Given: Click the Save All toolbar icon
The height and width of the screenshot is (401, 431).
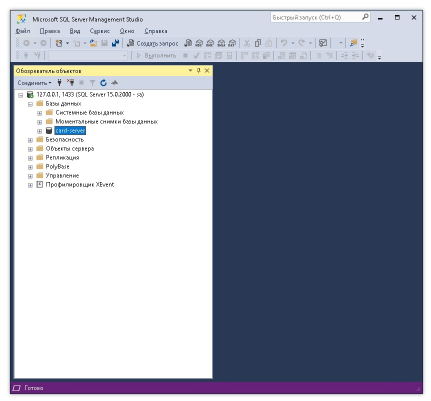Looking at the screenshot, I should click(115, 43).
